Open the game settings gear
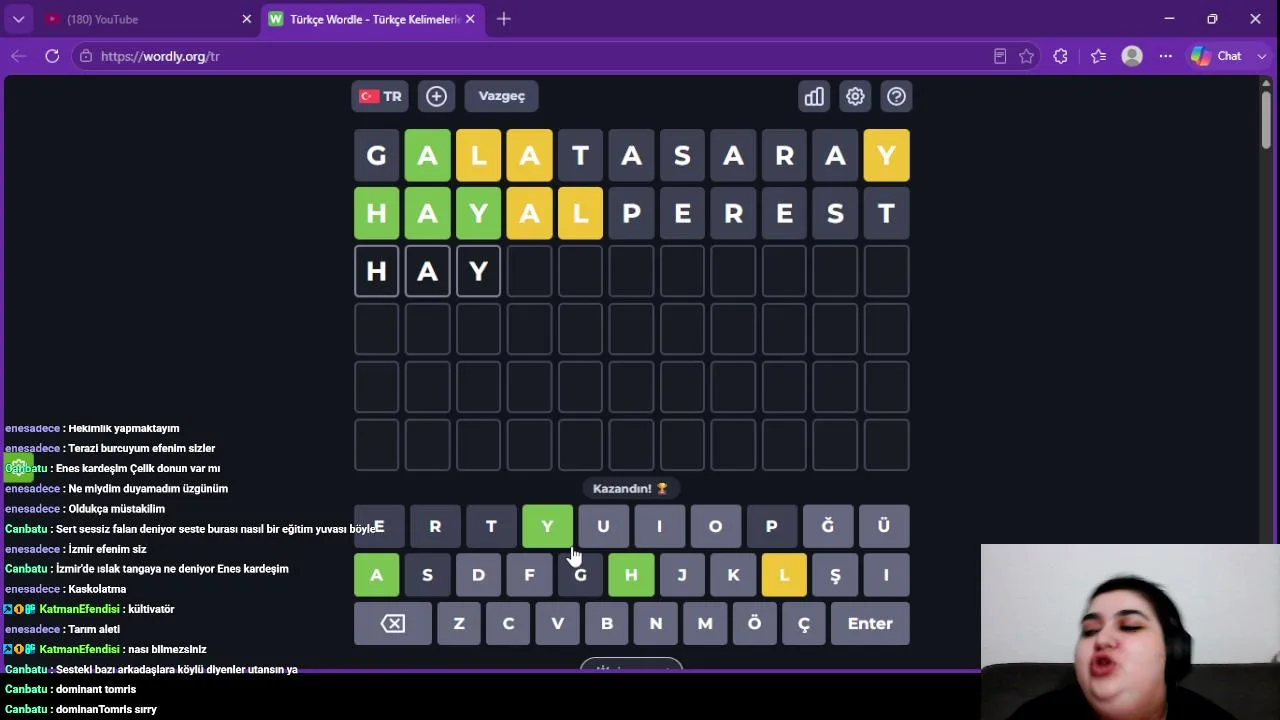This screenshot has width=1280, height=720. (x=855, y=96)
